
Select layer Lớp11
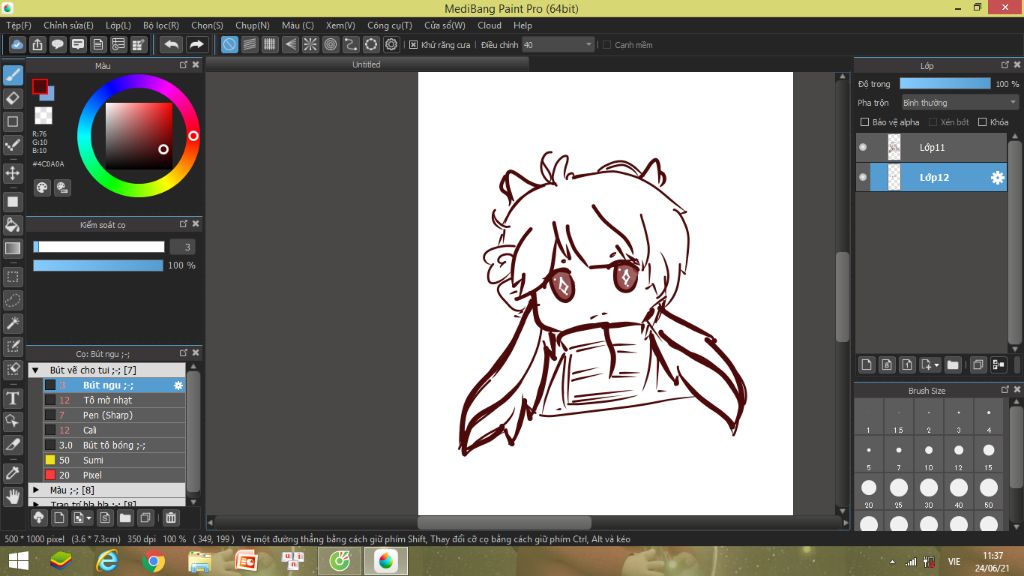click(931, 148)
